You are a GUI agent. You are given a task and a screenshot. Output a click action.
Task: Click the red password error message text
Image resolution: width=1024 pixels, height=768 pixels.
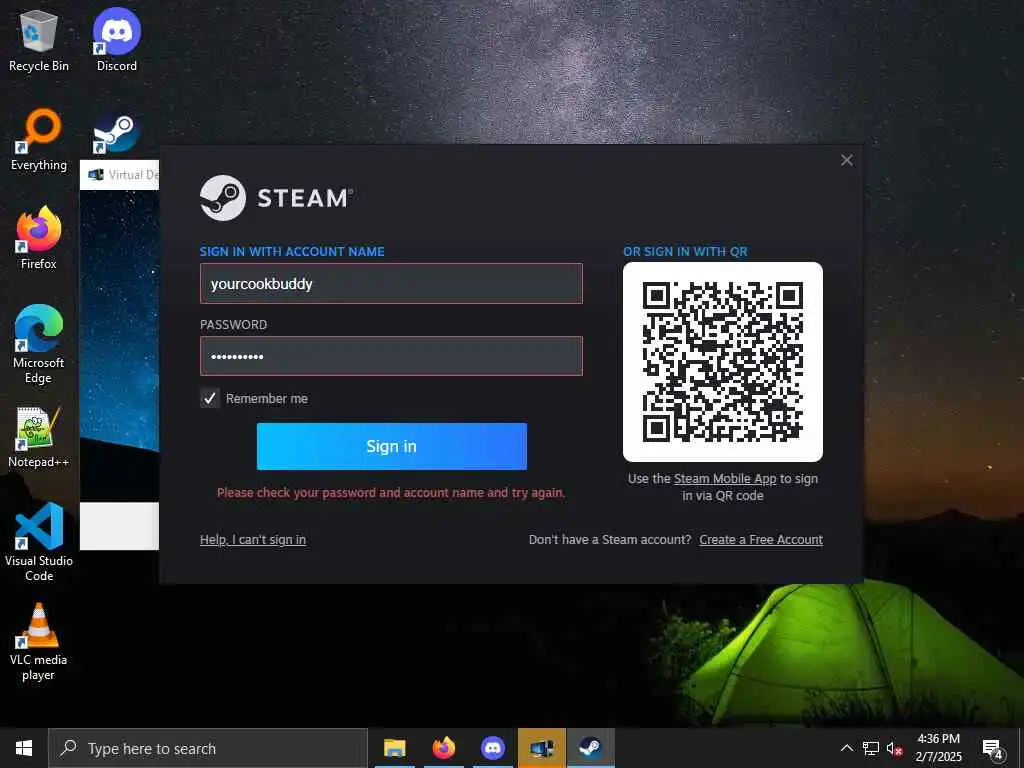pos(391,492)
